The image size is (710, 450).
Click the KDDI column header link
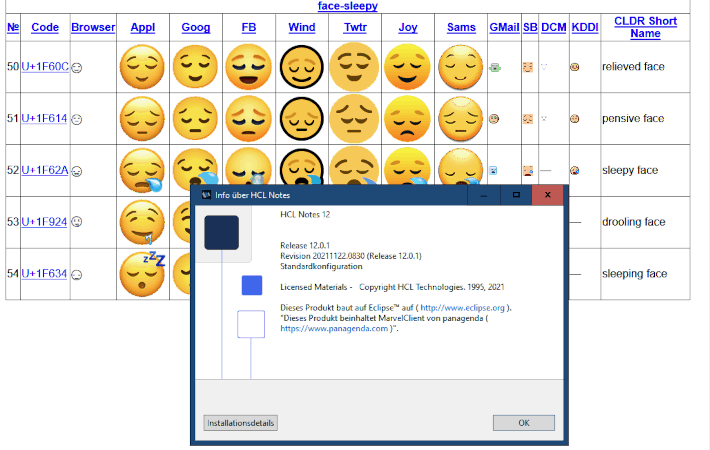pyautogui.click(x=585, y=27)
